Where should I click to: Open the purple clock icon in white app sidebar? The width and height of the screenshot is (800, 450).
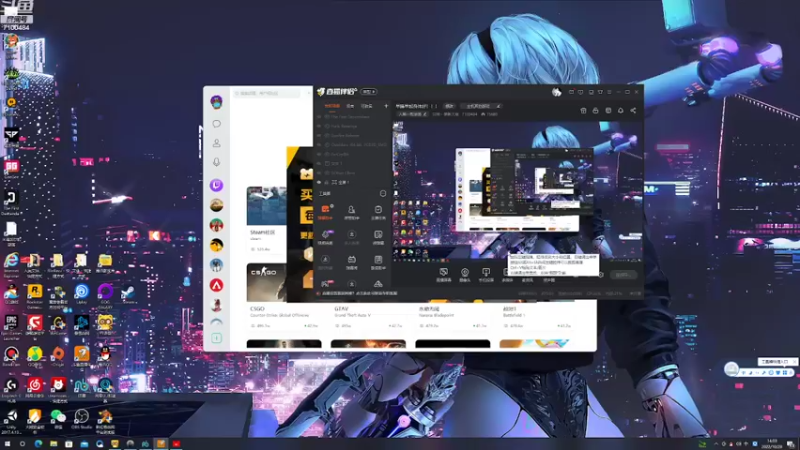pyautogui.click(x=216, y=185)
